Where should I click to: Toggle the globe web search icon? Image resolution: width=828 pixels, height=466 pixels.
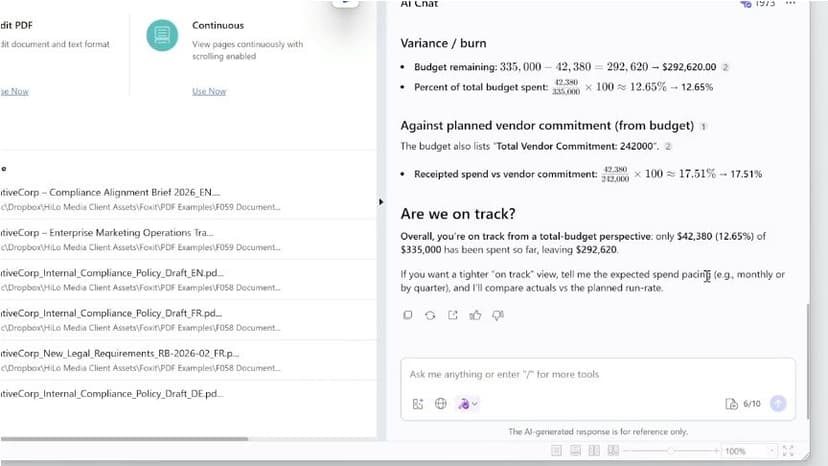tap(440, 404)
